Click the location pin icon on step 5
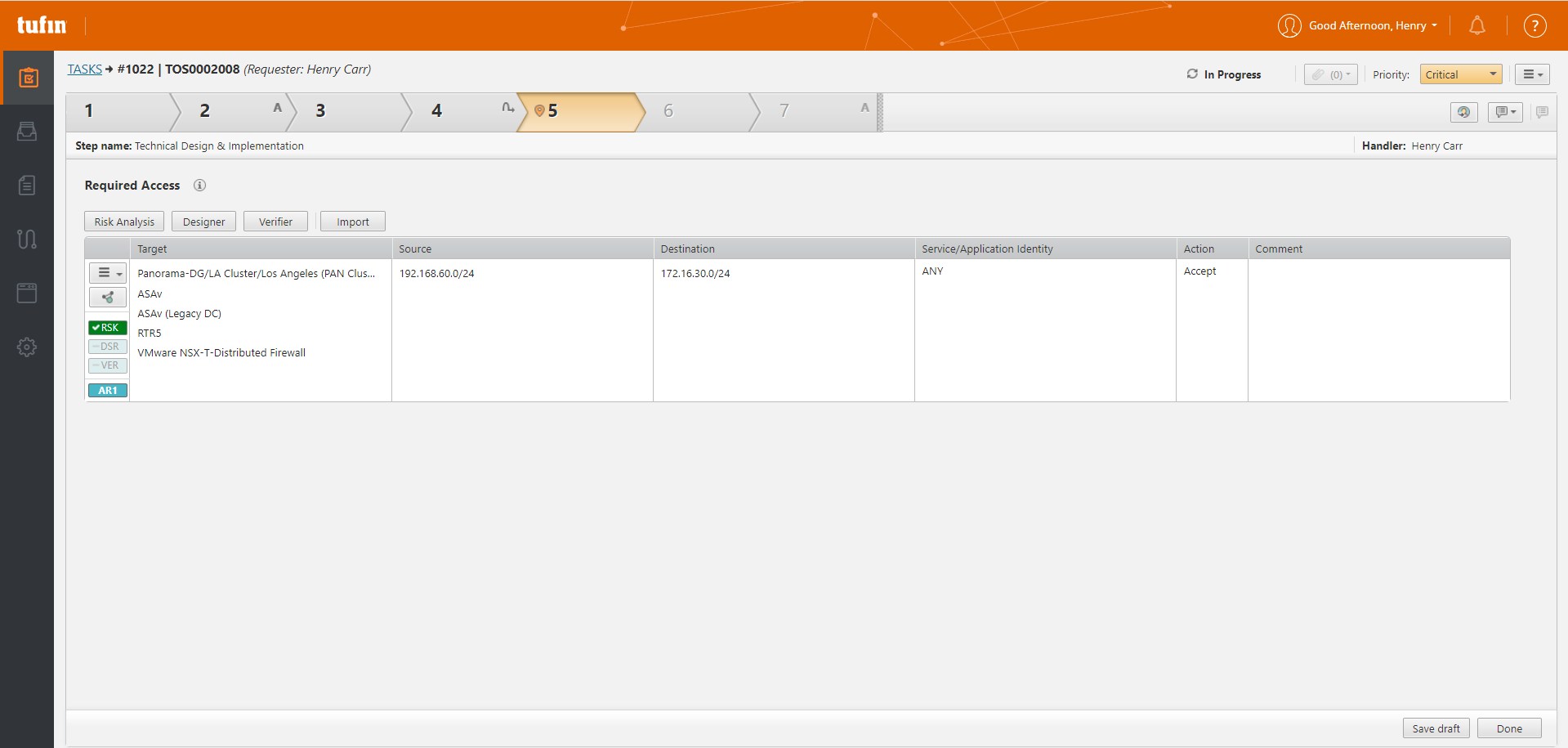 click(x=539, y=110)
